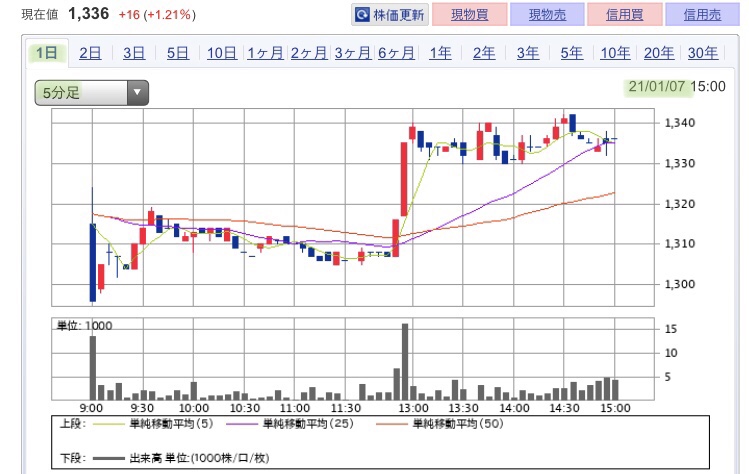Image resolution: width=749 pixels, height=474 pixels.
Task: Switch to the 3ヶ月 chart range
Action: pos(353,53)
